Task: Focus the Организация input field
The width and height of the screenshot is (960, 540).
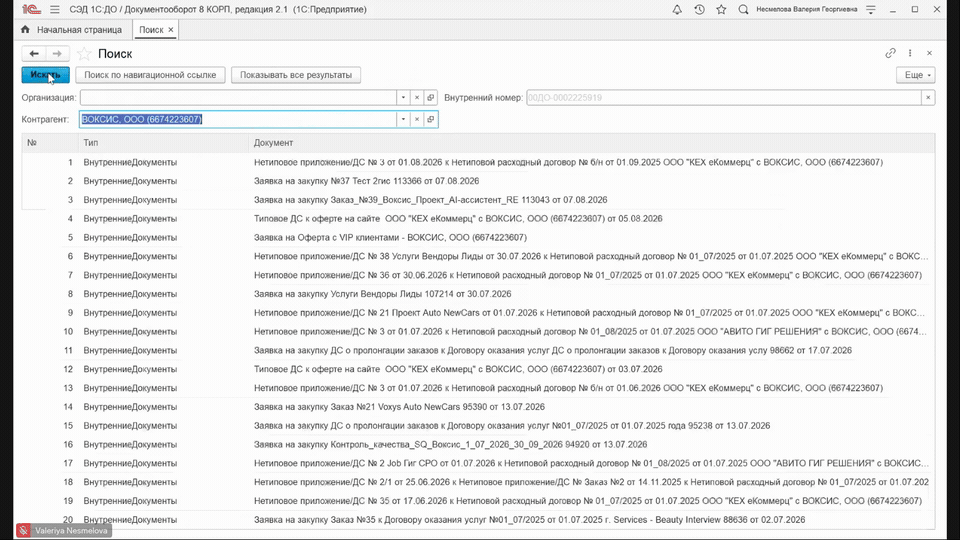Action: [239, 97]
